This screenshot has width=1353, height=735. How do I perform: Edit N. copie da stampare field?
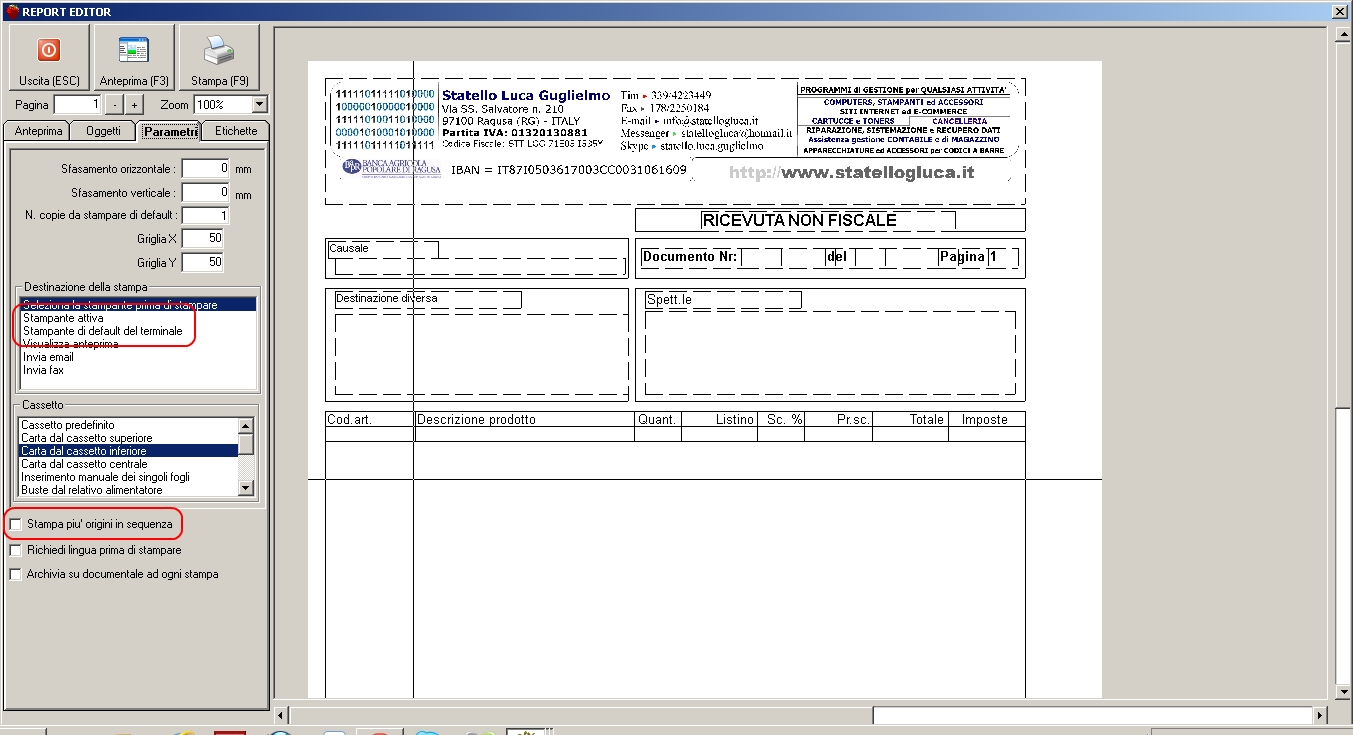click(x=206, y=215)
